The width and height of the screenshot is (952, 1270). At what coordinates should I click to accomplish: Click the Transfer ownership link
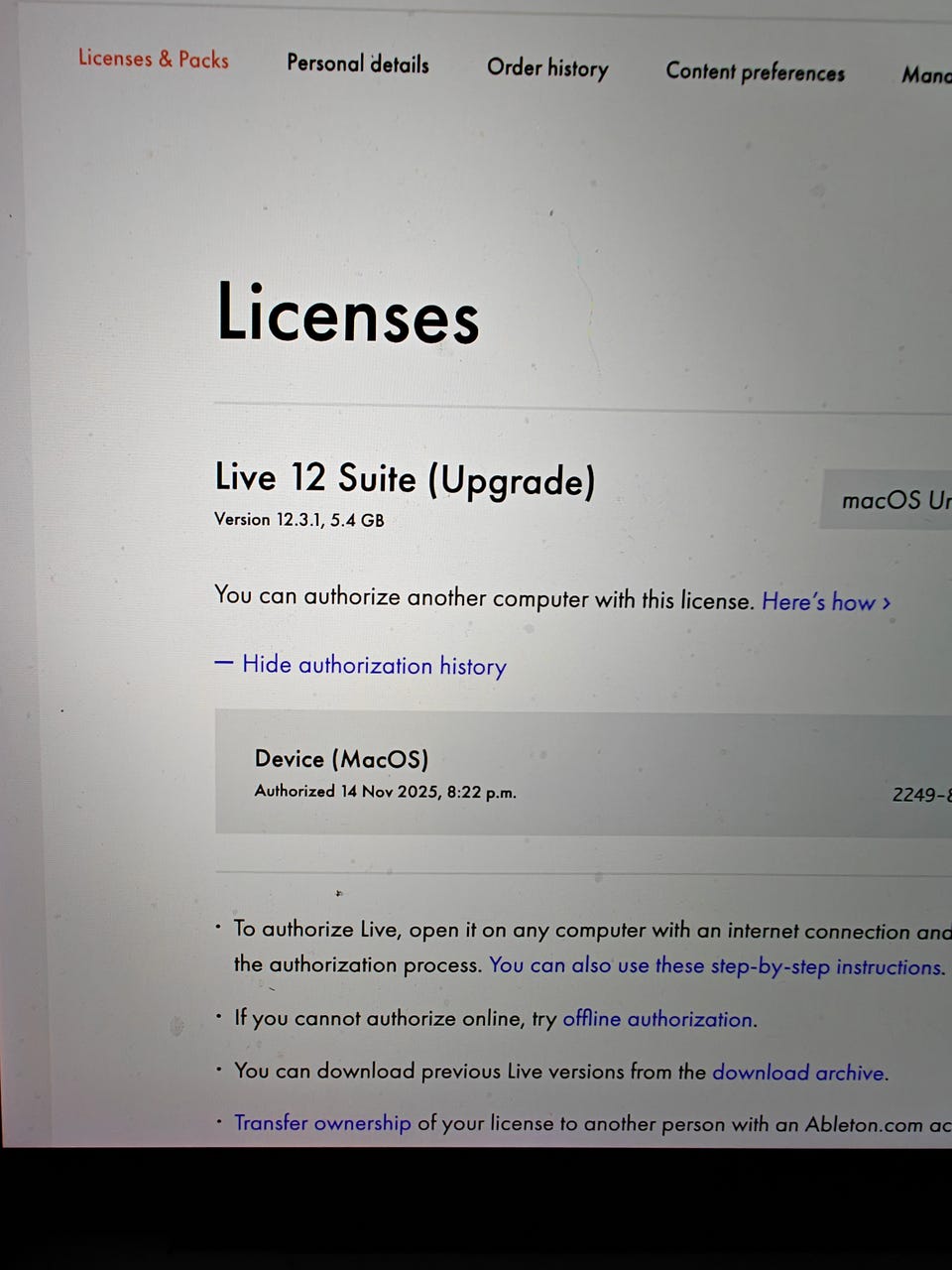322,1123
